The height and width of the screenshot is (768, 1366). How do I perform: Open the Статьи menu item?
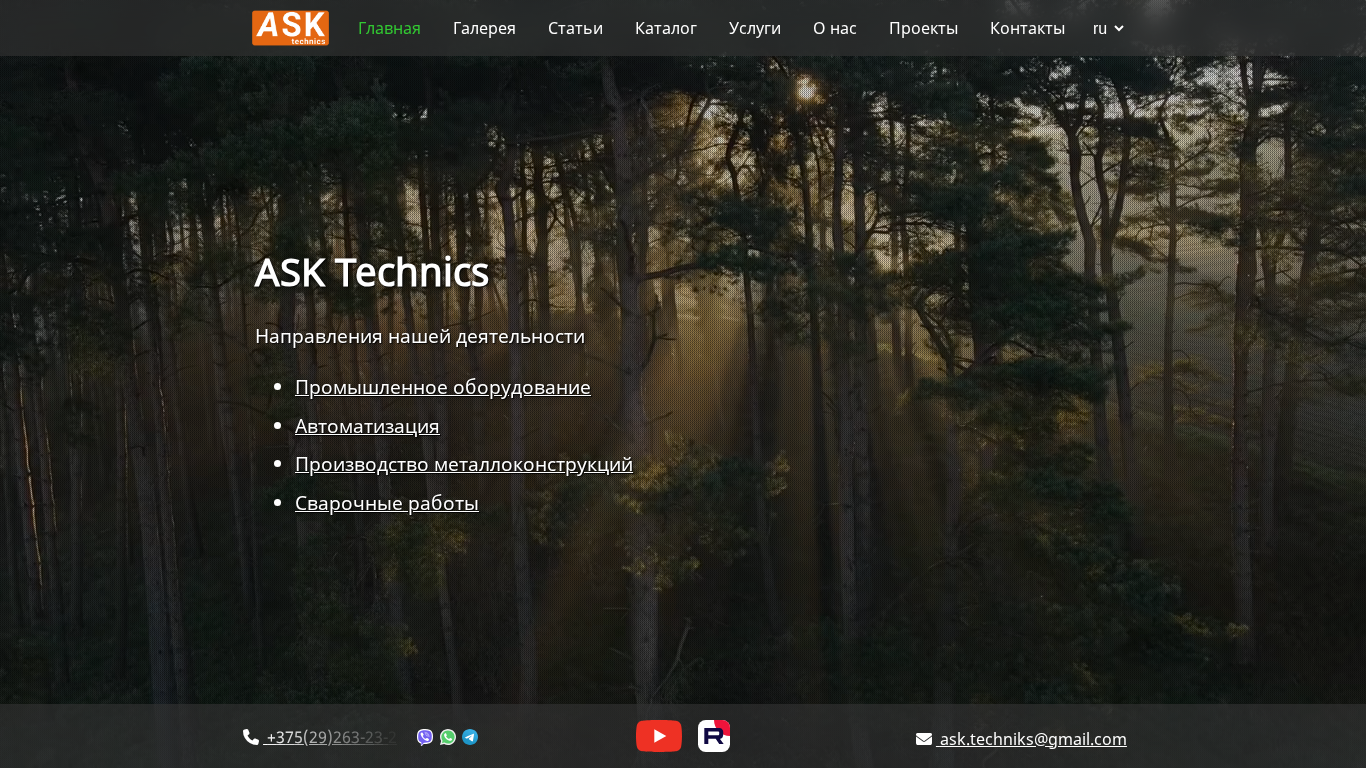[x=575, y=28]
